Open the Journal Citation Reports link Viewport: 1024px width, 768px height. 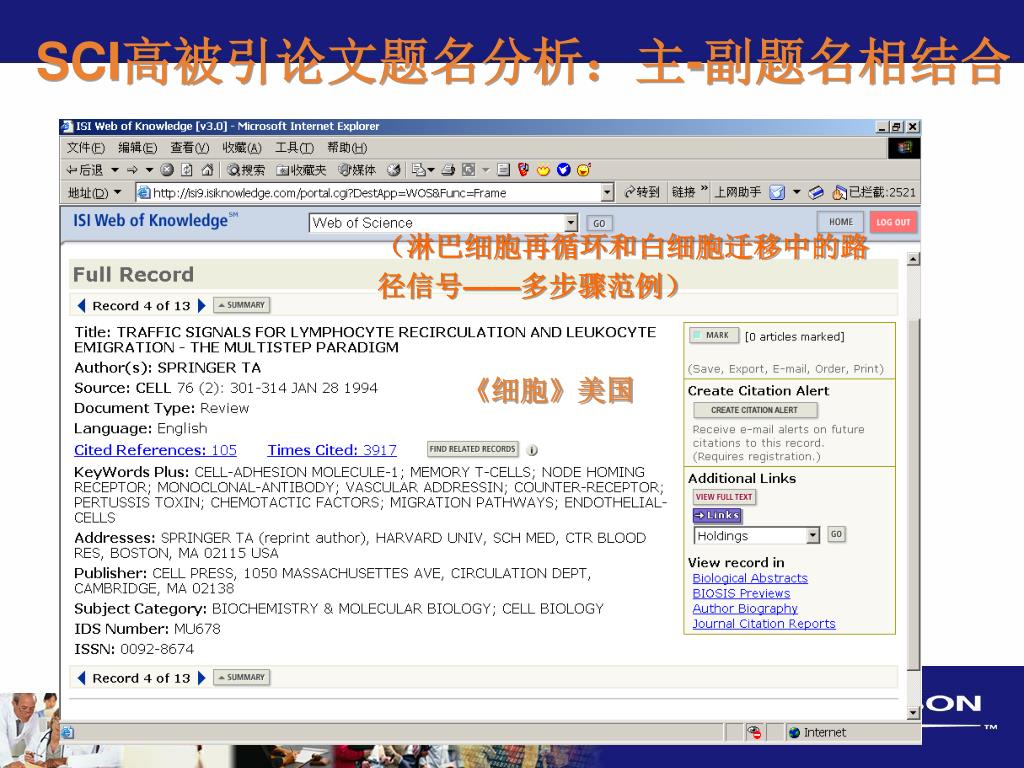[764, 624]
